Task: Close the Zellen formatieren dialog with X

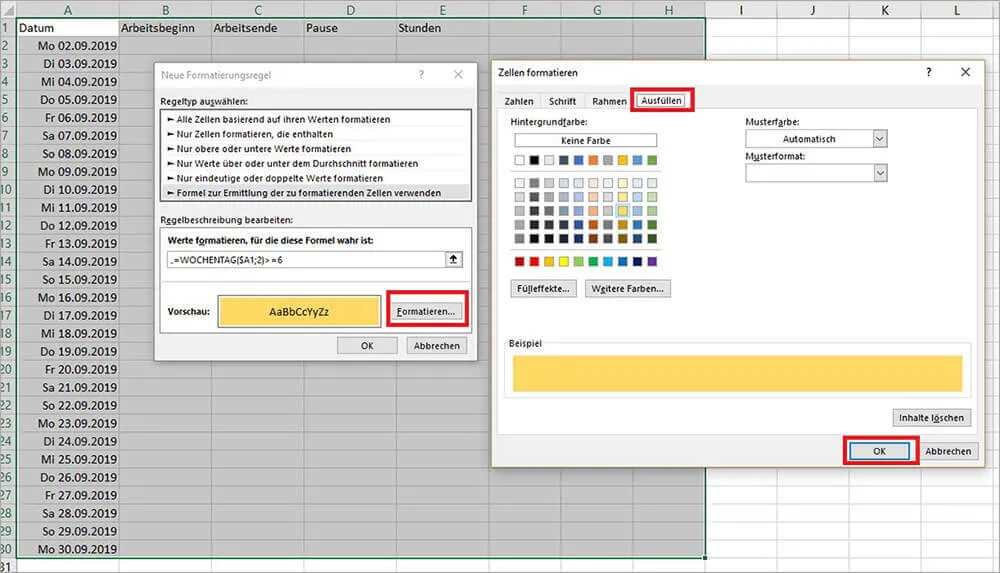Action: point(964,73)
